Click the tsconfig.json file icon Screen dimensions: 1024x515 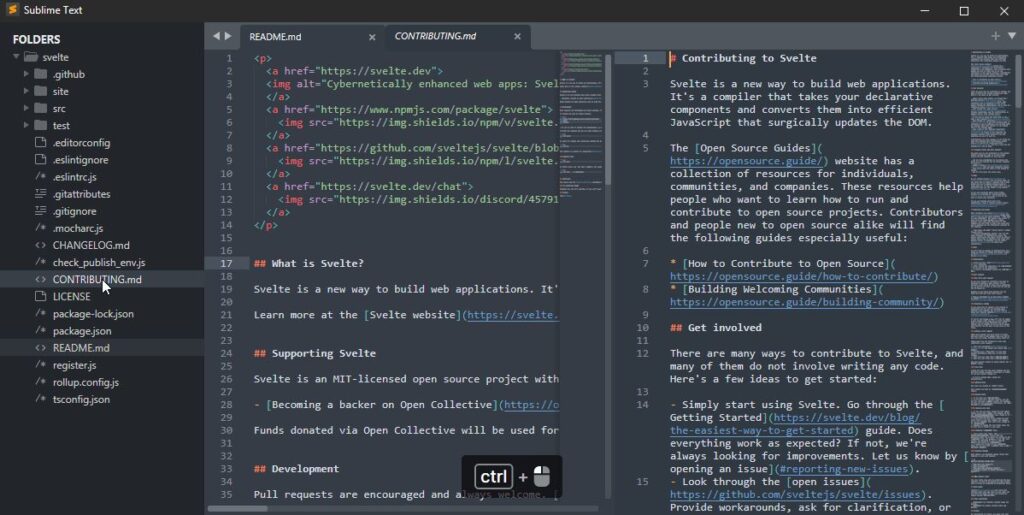(x=40, y=399)
